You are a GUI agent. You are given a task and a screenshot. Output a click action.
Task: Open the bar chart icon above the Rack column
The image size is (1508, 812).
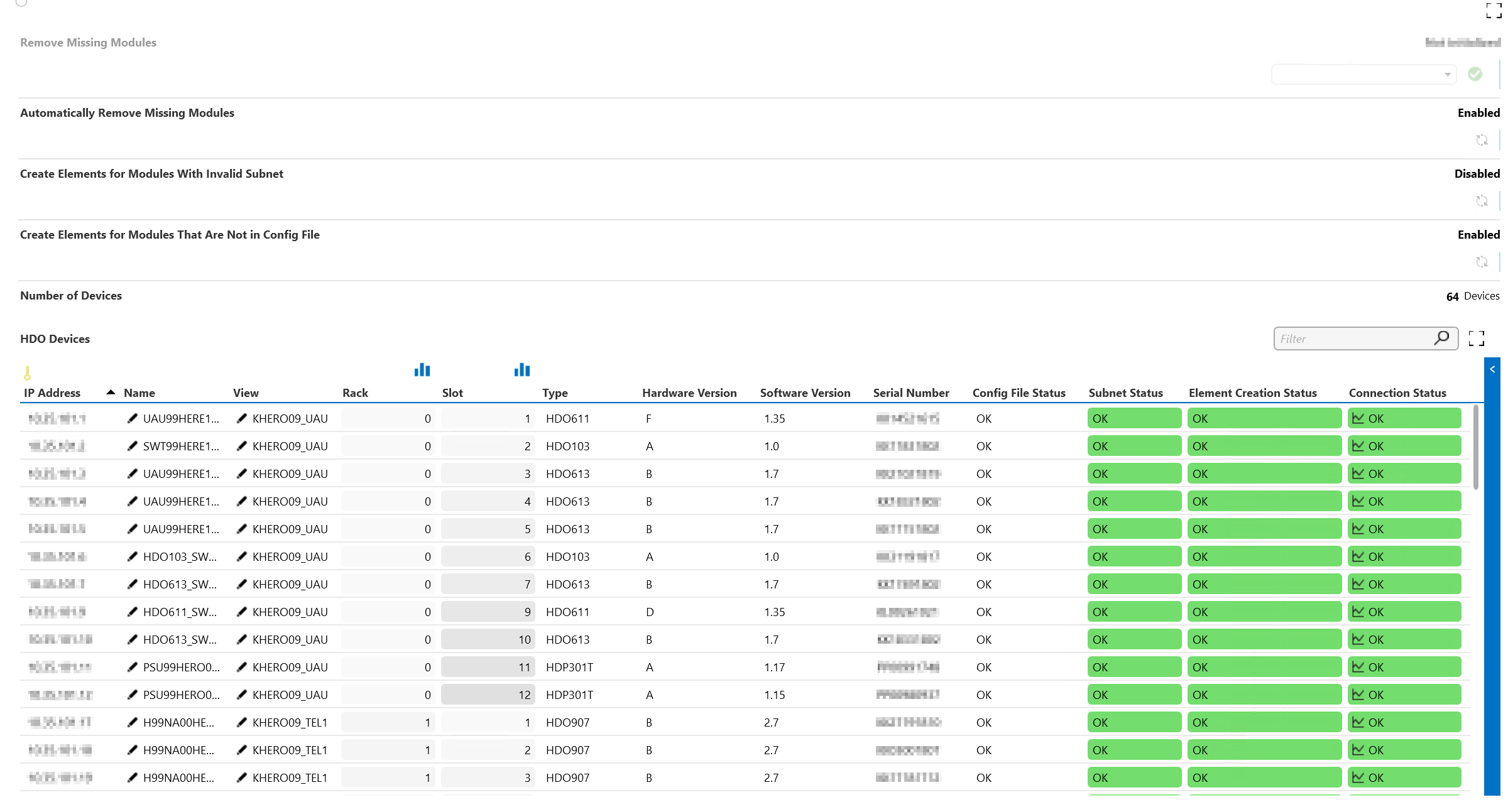422,370
